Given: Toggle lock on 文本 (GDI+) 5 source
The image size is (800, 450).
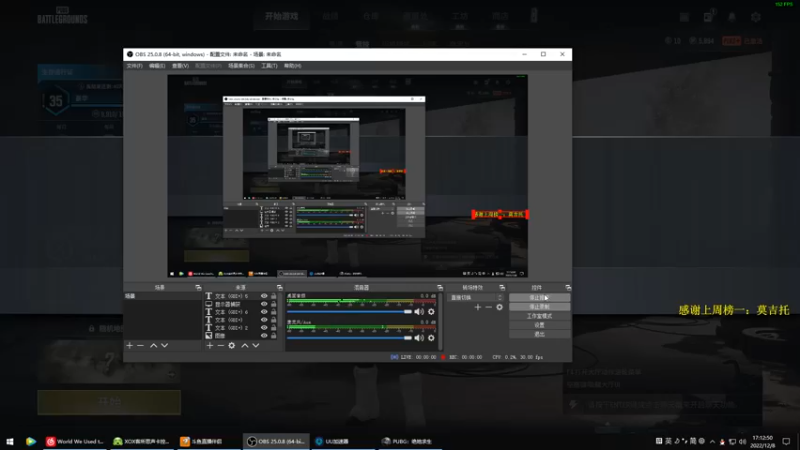Looking at the screenshot, I should (273, 296).
